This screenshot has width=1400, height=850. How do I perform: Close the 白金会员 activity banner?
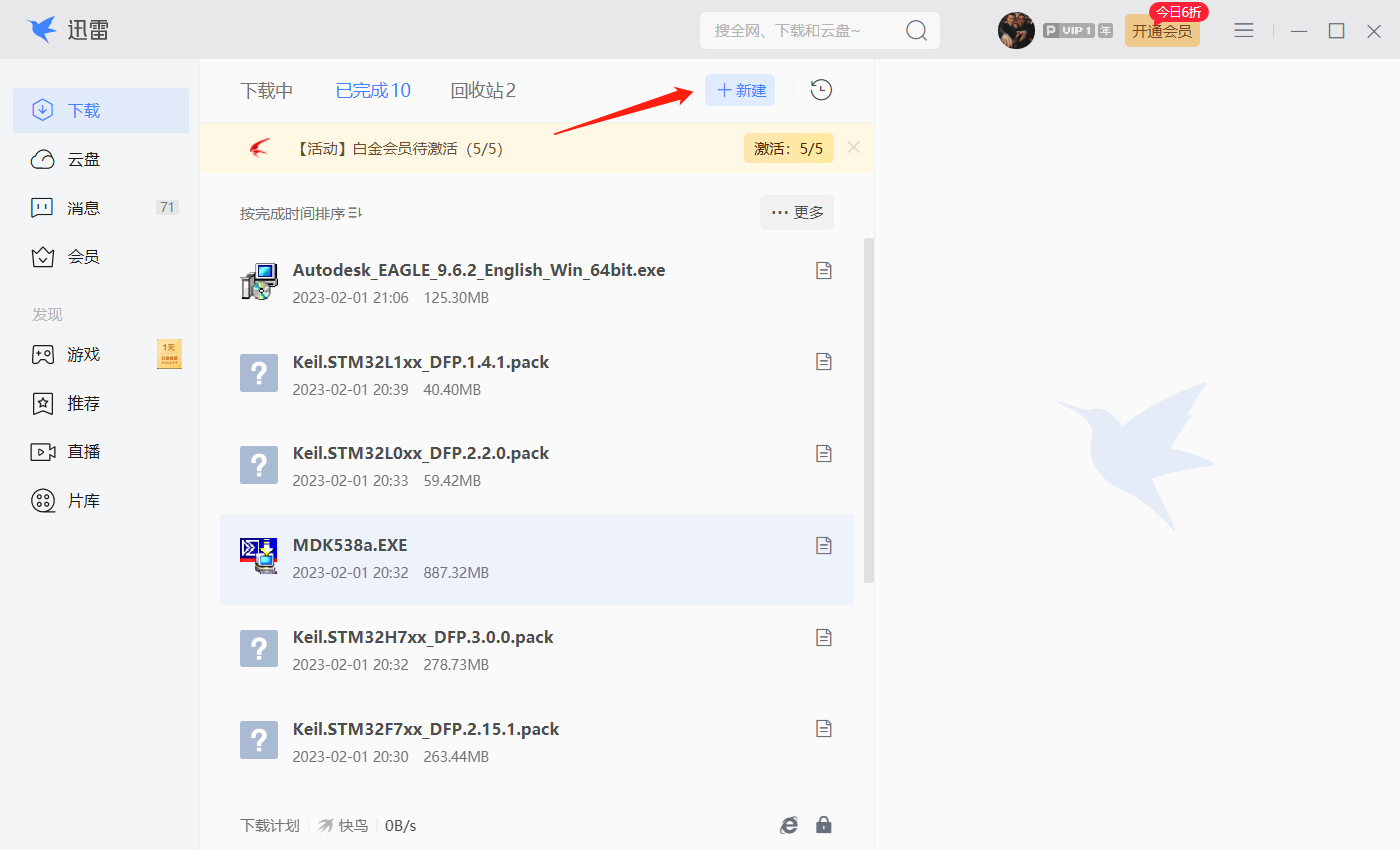854,148
